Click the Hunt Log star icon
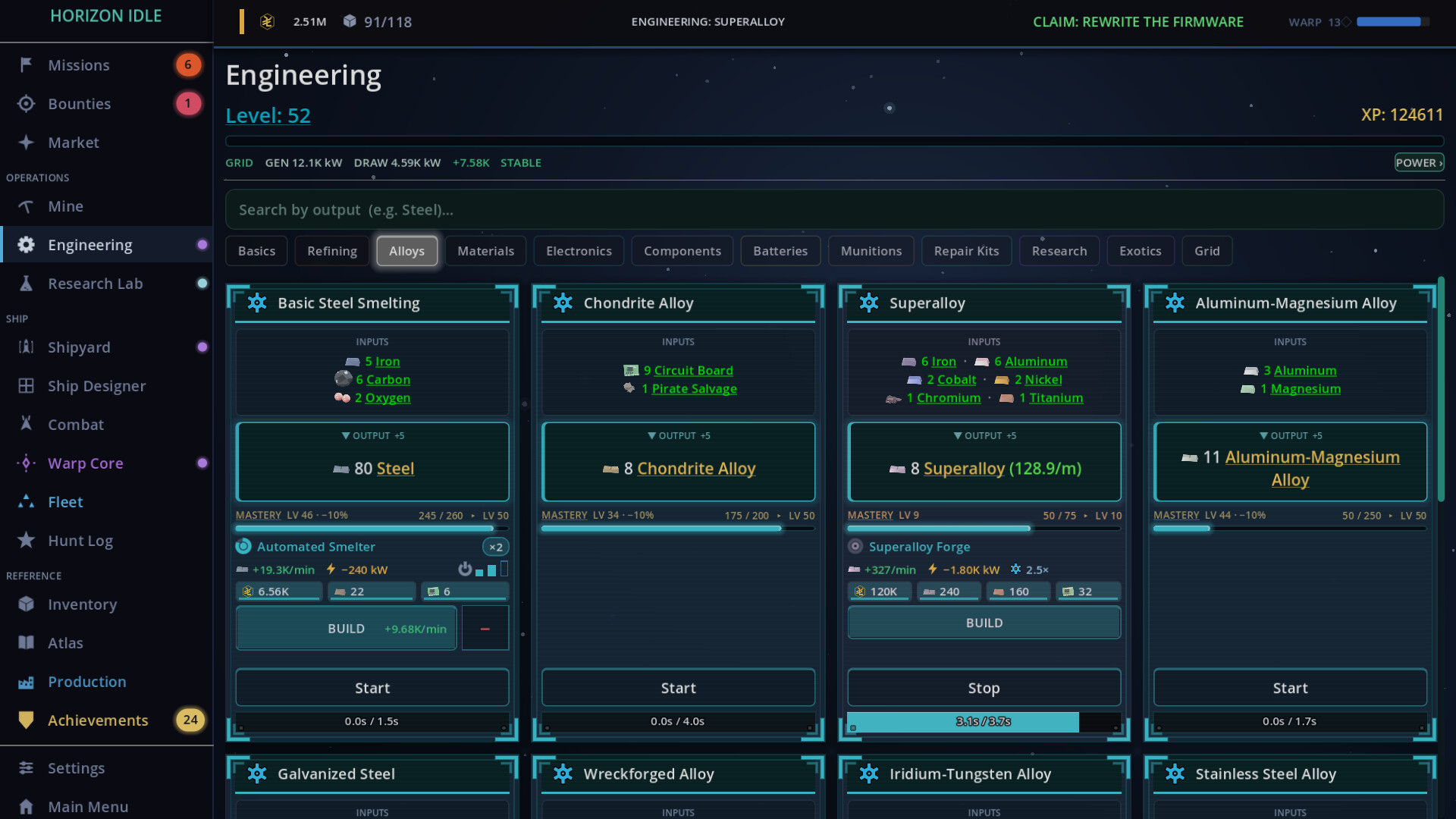1456x819 pixels. 26,541
